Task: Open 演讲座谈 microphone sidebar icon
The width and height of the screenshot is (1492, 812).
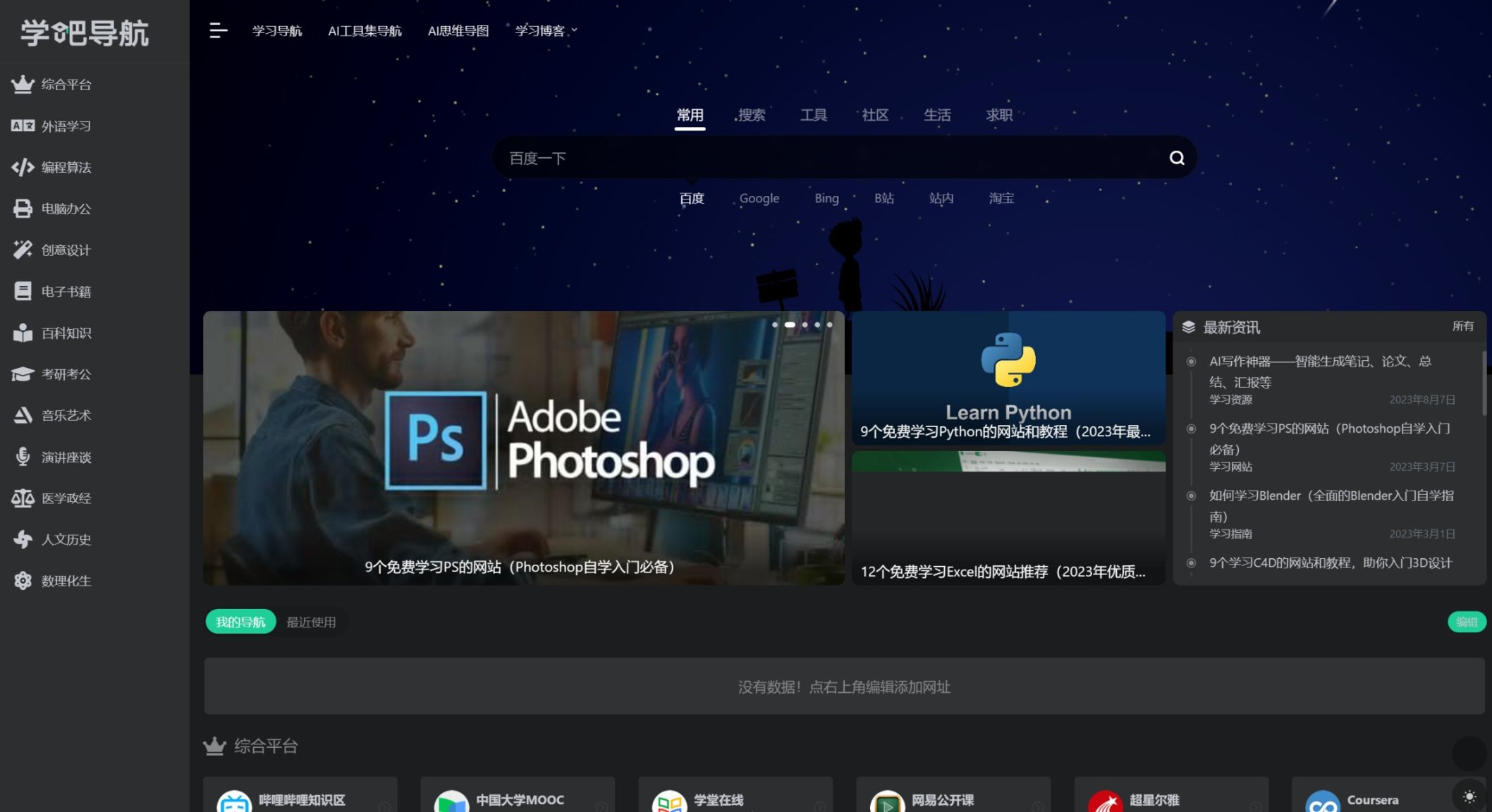Action: (23, 457)
